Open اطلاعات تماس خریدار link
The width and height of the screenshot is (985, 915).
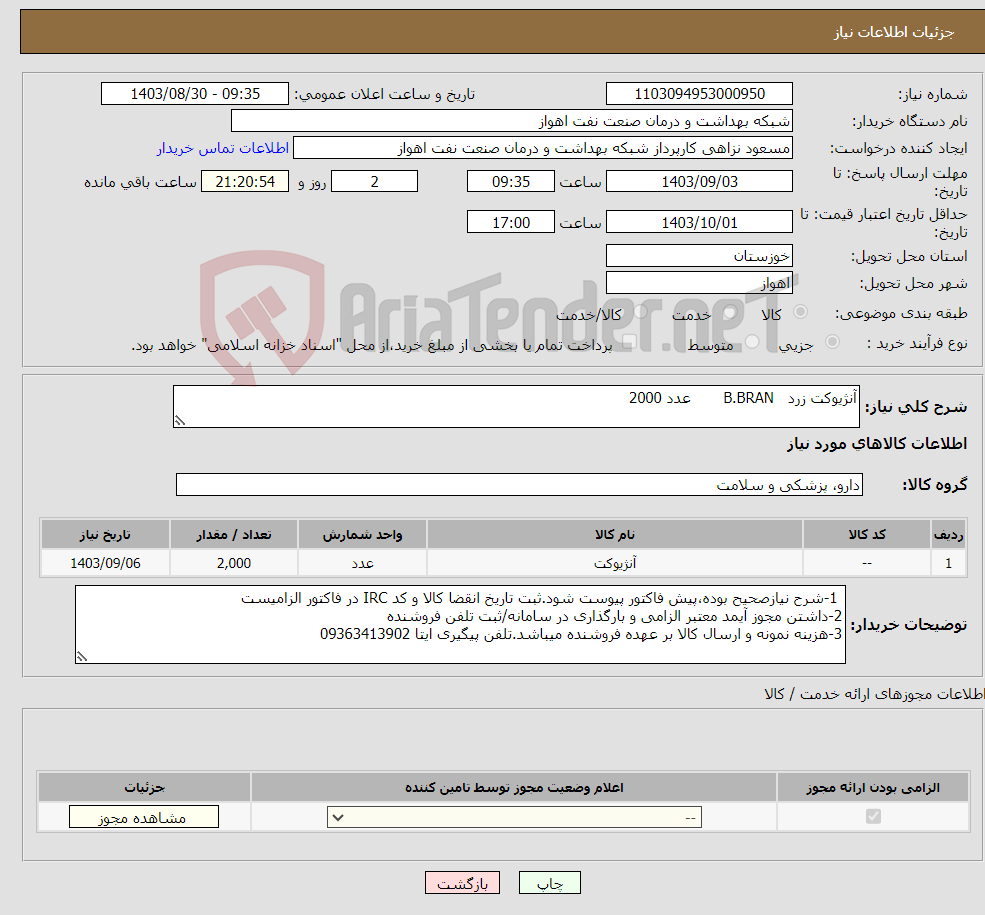tap(223, 148)
